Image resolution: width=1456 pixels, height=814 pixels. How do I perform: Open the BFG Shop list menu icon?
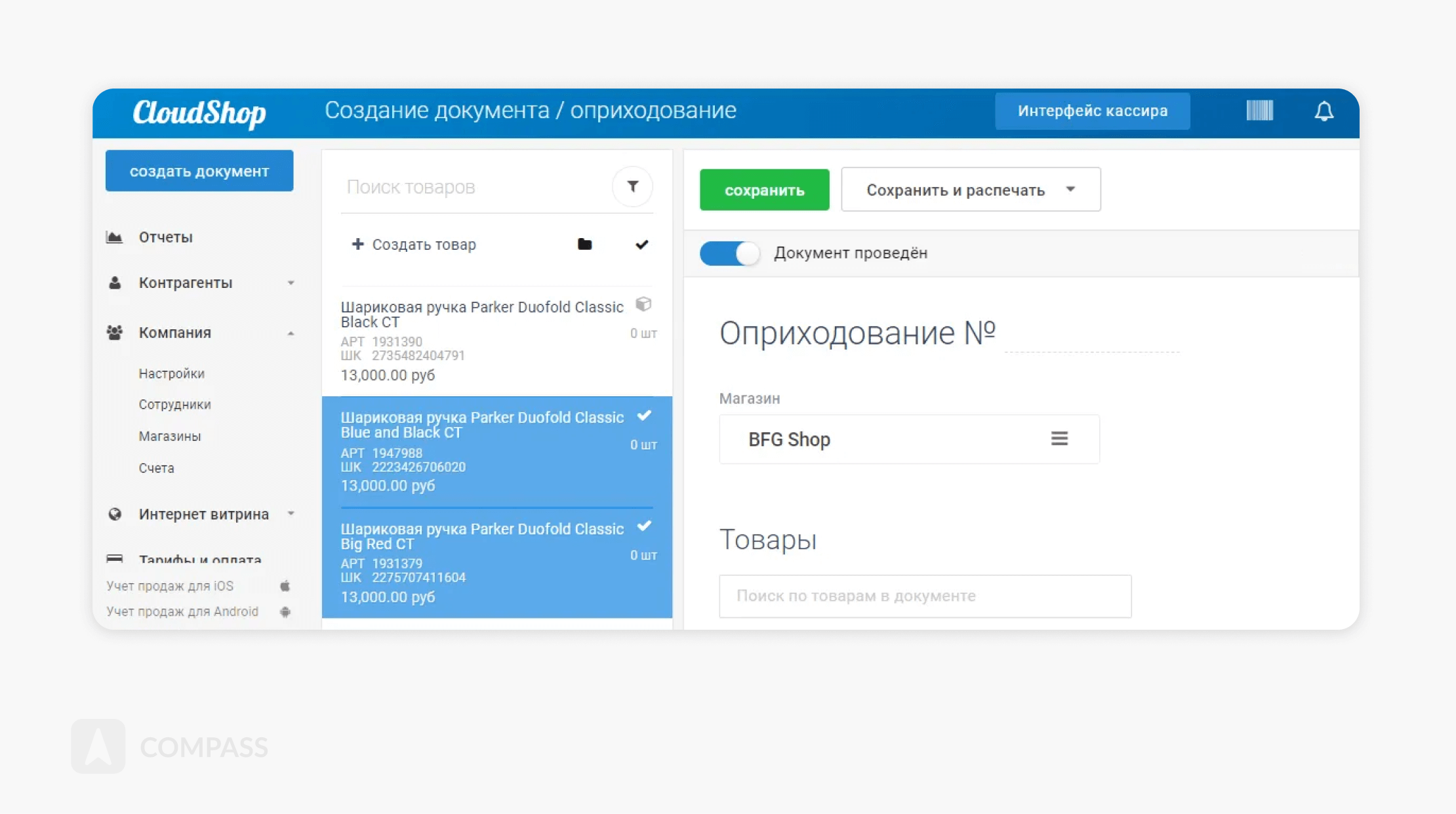1059,439
